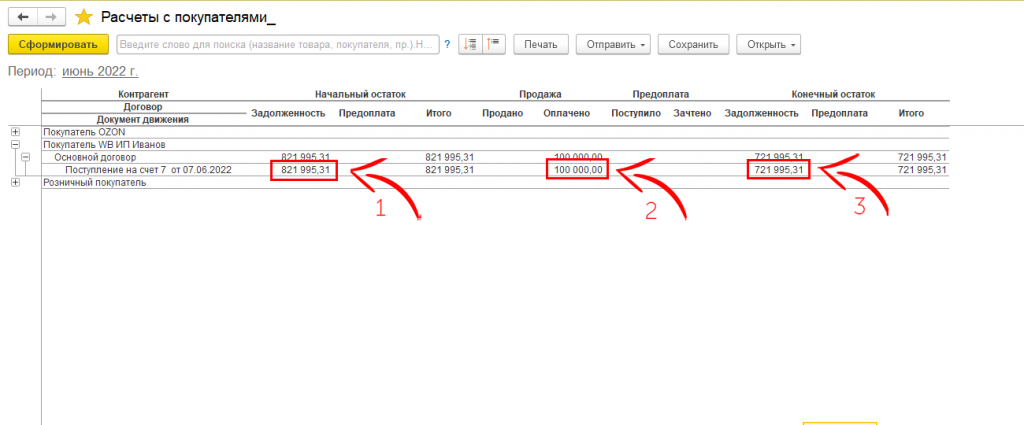Expand the Покупатель OZON row

pyautogui.click(x=14, y=132)
